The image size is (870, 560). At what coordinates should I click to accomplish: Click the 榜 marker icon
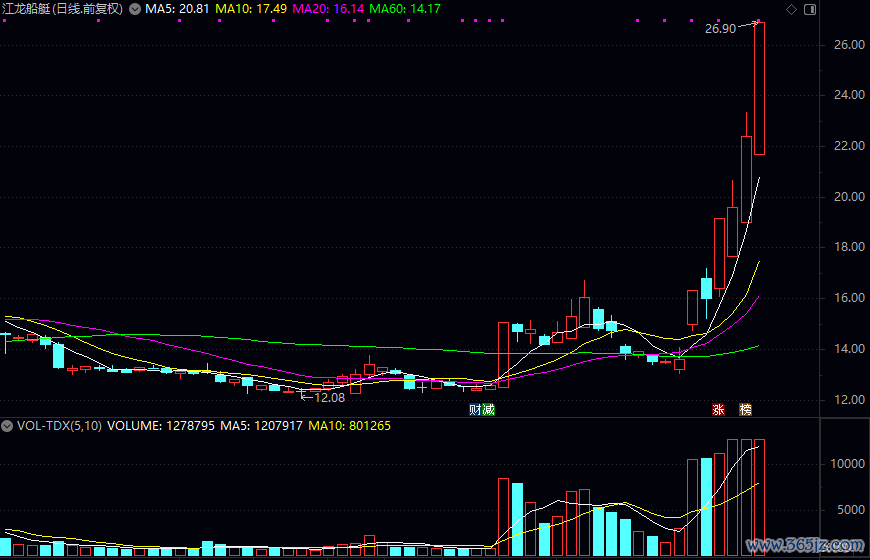coord(745,410)
